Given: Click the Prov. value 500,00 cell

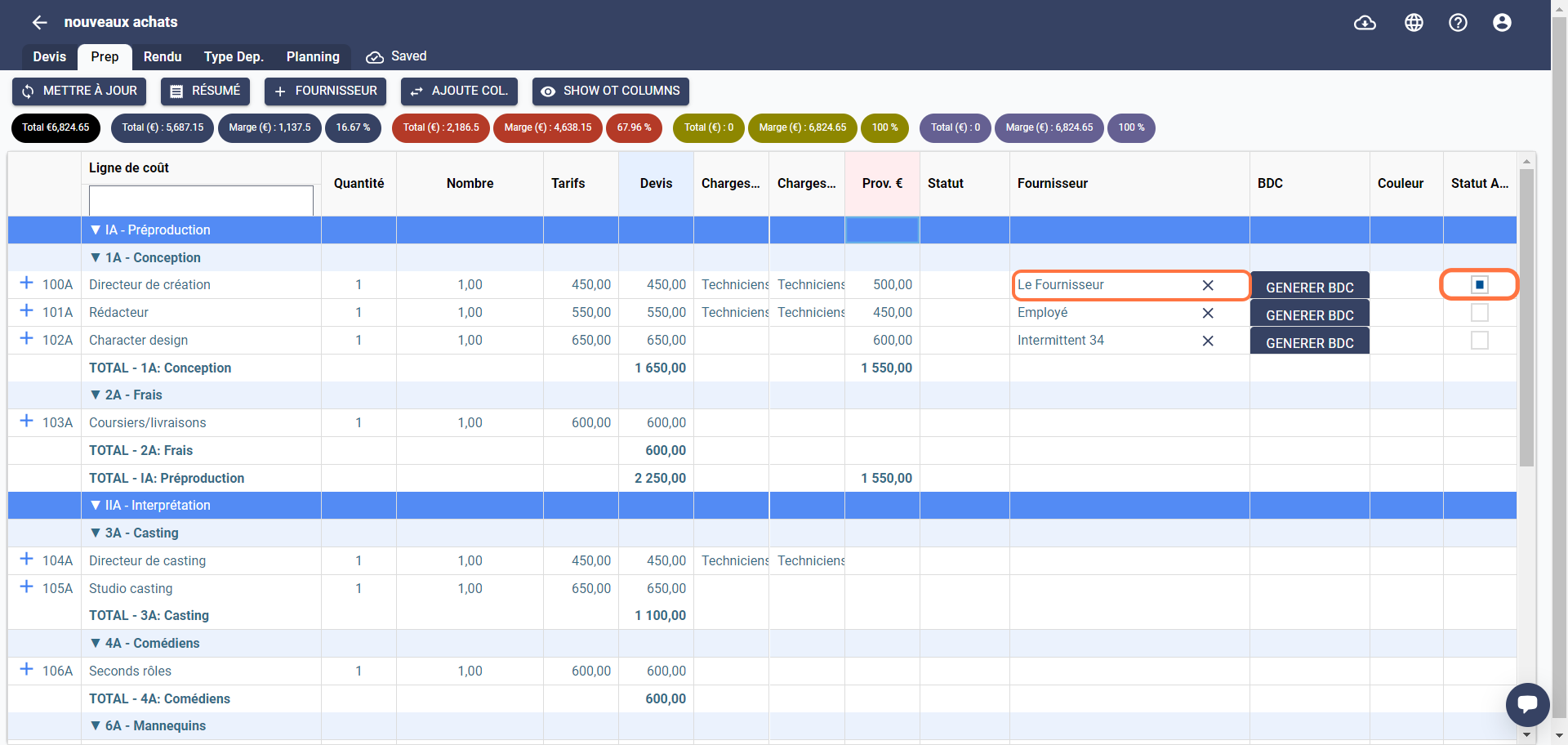Looking at the screenshot, I should pos(882,285).
